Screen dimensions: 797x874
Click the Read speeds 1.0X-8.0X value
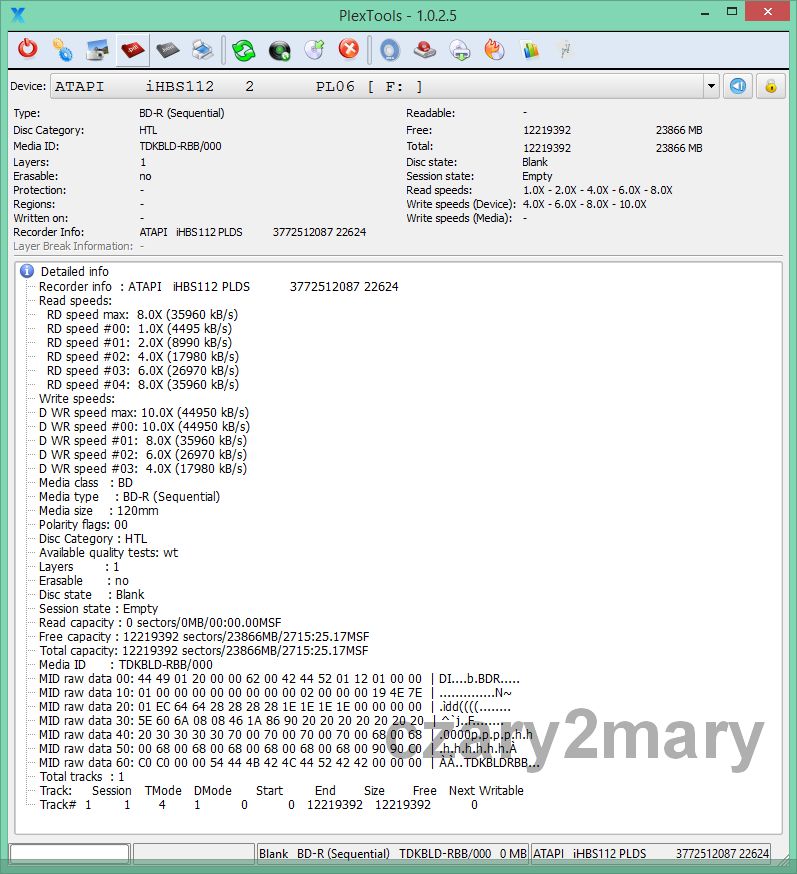[x=597, y=190]
